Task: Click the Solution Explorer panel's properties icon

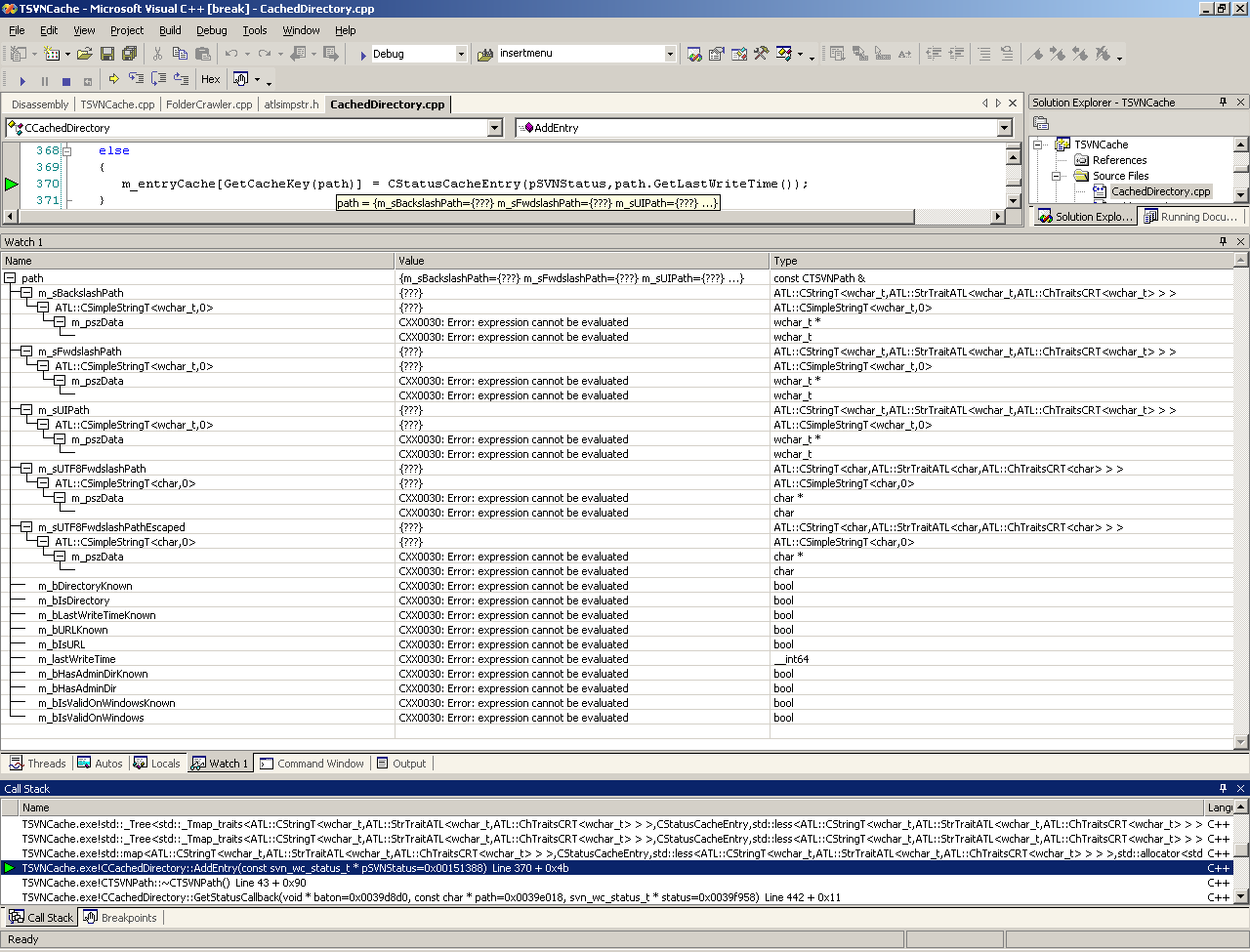Action: 1041,123
